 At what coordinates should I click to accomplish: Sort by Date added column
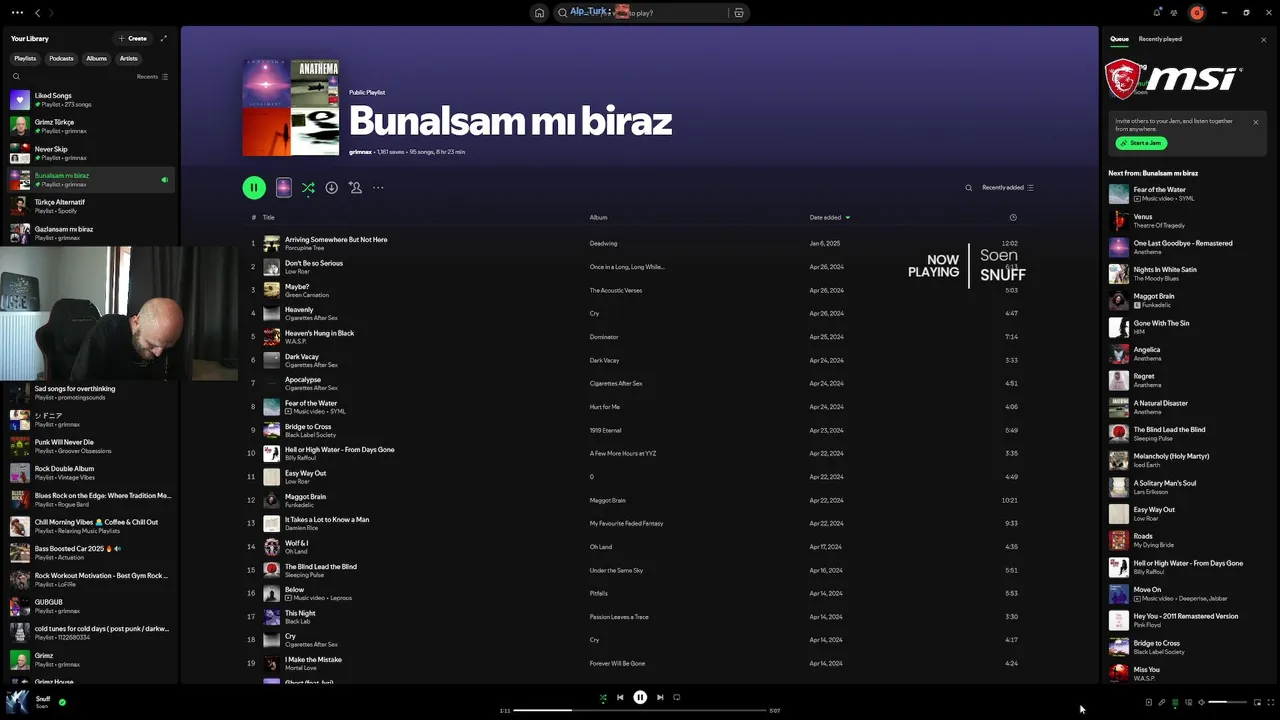click(829, 217)
